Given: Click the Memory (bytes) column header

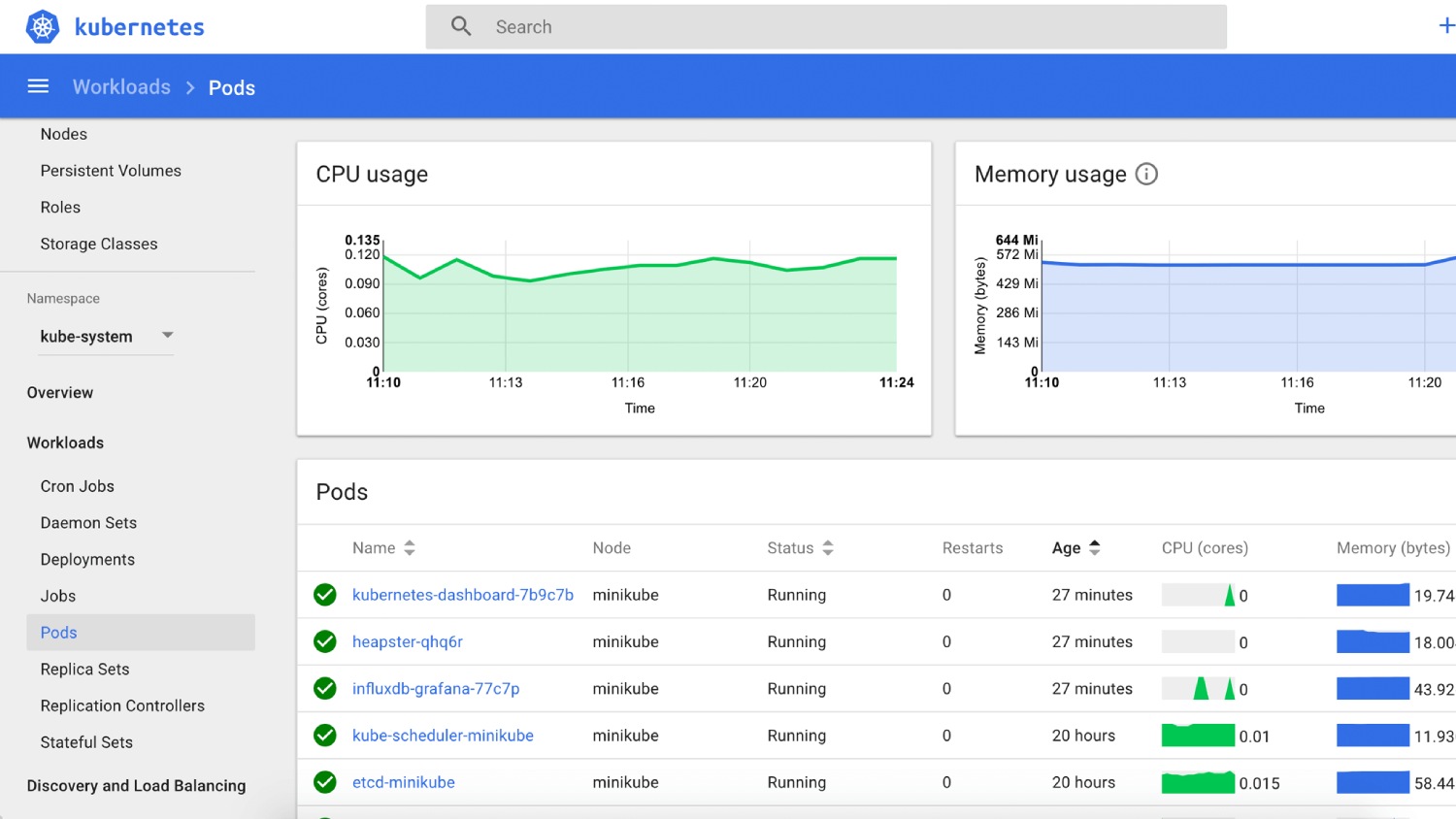Looking at the screenshot, I should click(x=1393, y=548).
